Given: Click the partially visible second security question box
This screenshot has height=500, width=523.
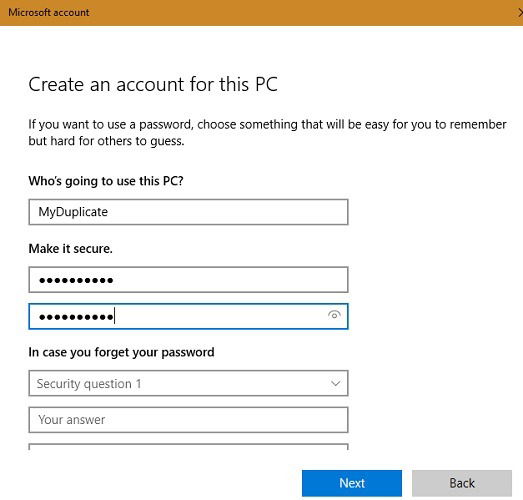Looking at the screenshot, I should pos(188,447).
